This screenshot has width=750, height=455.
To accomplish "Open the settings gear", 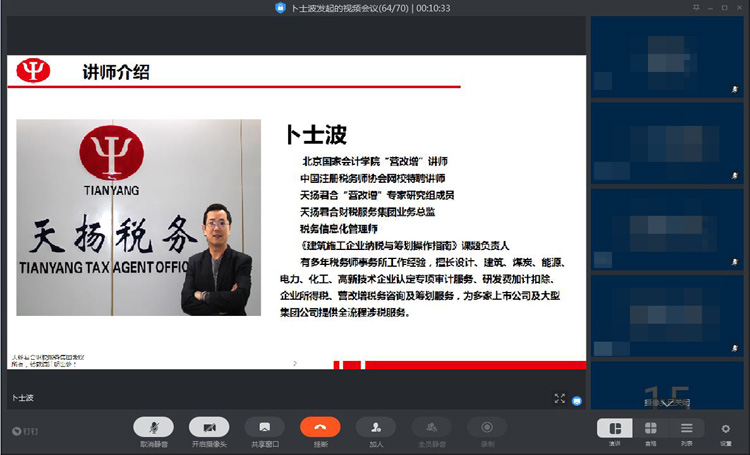I will (726, 428).
